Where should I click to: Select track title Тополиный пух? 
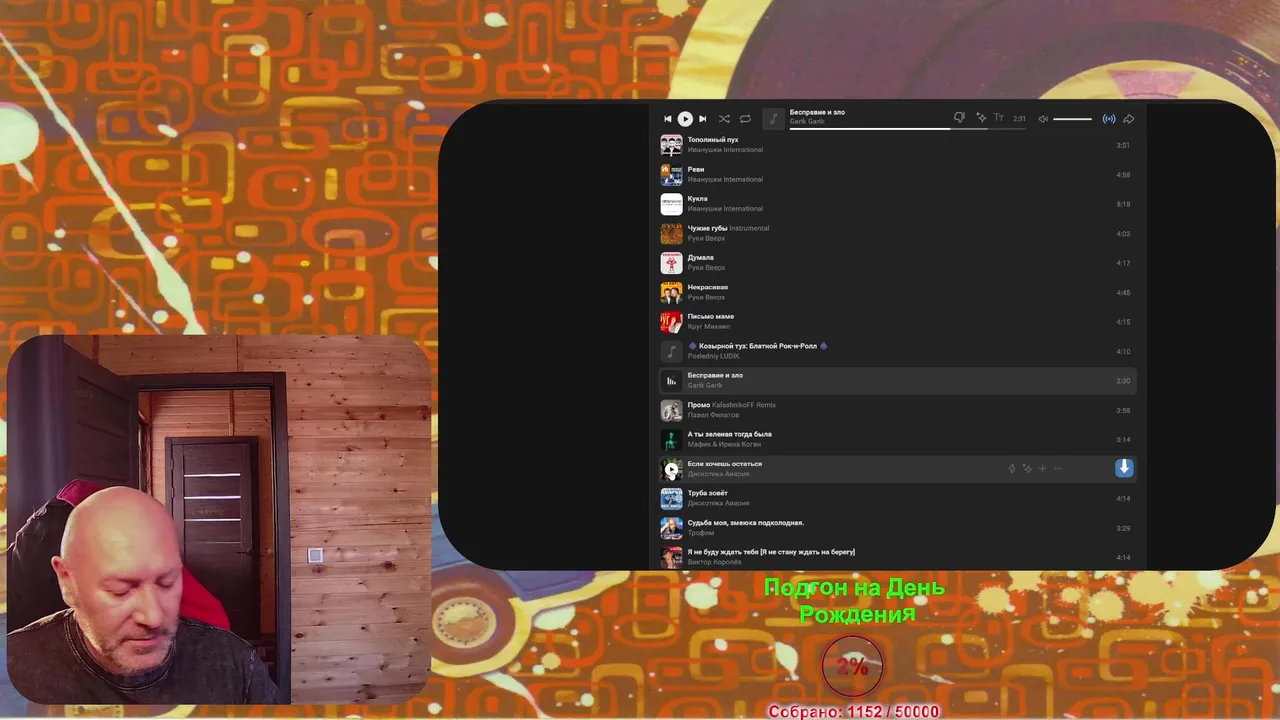pyautogui.click(x=713, y=140)
